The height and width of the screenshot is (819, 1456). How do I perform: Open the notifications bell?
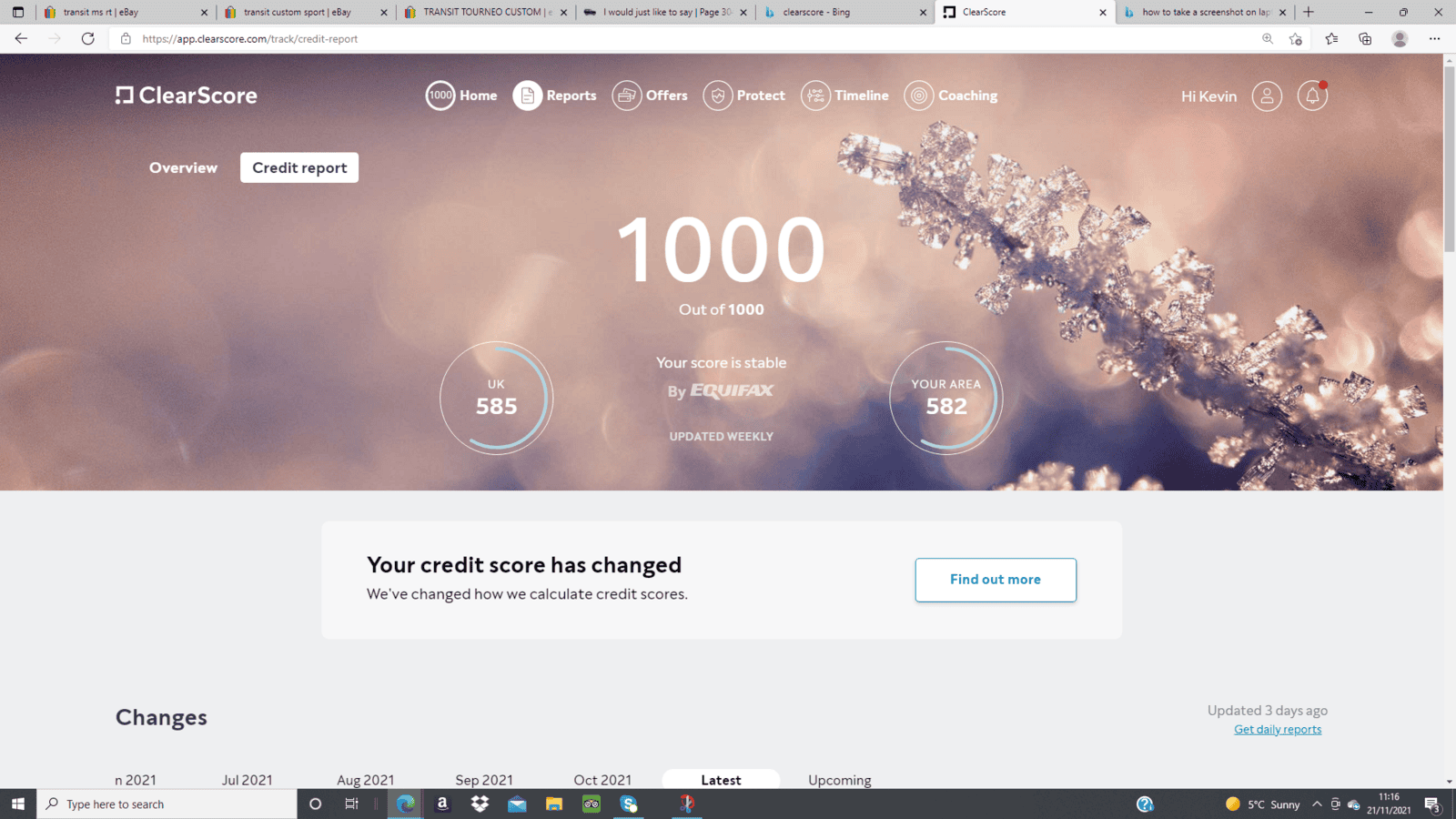[1312, 96]
